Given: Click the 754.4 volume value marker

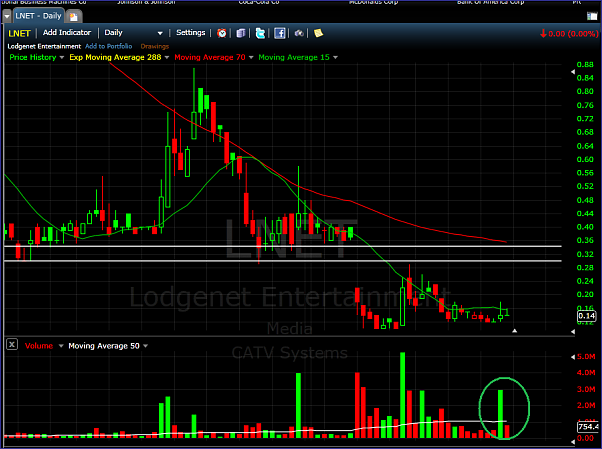Looking at the screenshot, I should pyautogui.click(x=588, y=427).
